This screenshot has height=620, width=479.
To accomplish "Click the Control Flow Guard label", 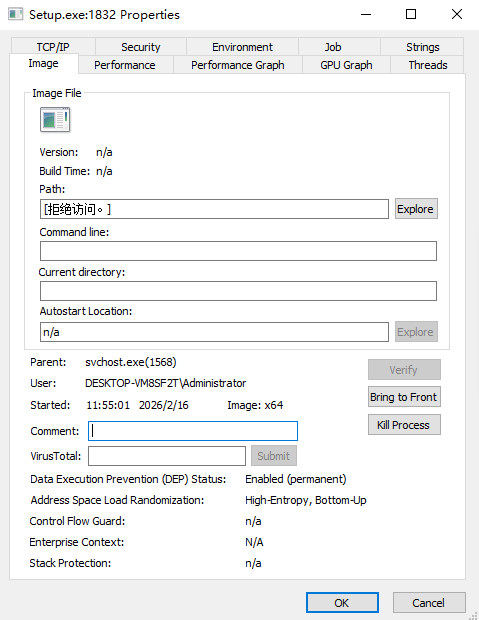I will click(x=78, y=521).
